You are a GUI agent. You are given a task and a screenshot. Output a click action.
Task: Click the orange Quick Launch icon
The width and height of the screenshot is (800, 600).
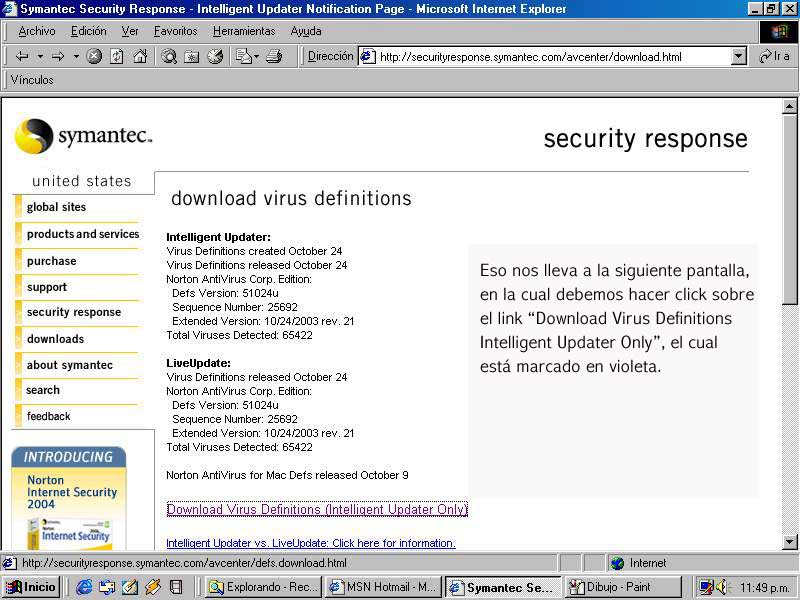(153, 587)
